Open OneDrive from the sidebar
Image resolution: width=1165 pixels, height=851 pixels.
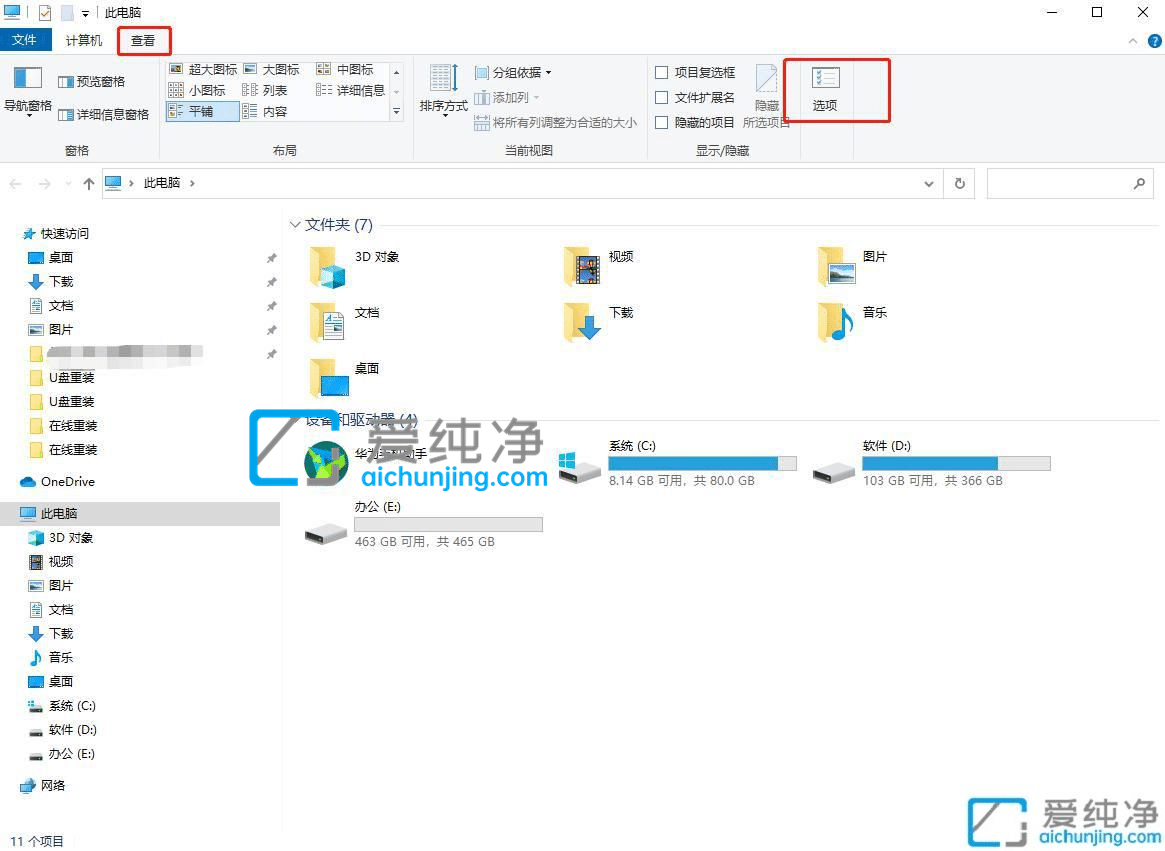60,481
